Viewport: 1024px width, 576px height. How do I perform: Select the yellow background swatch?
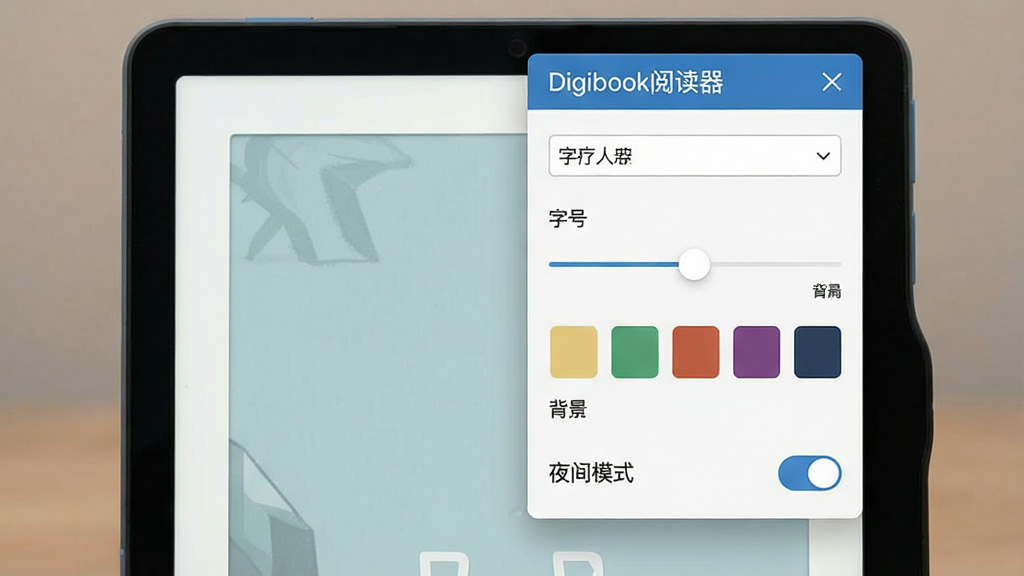(573, 352)
